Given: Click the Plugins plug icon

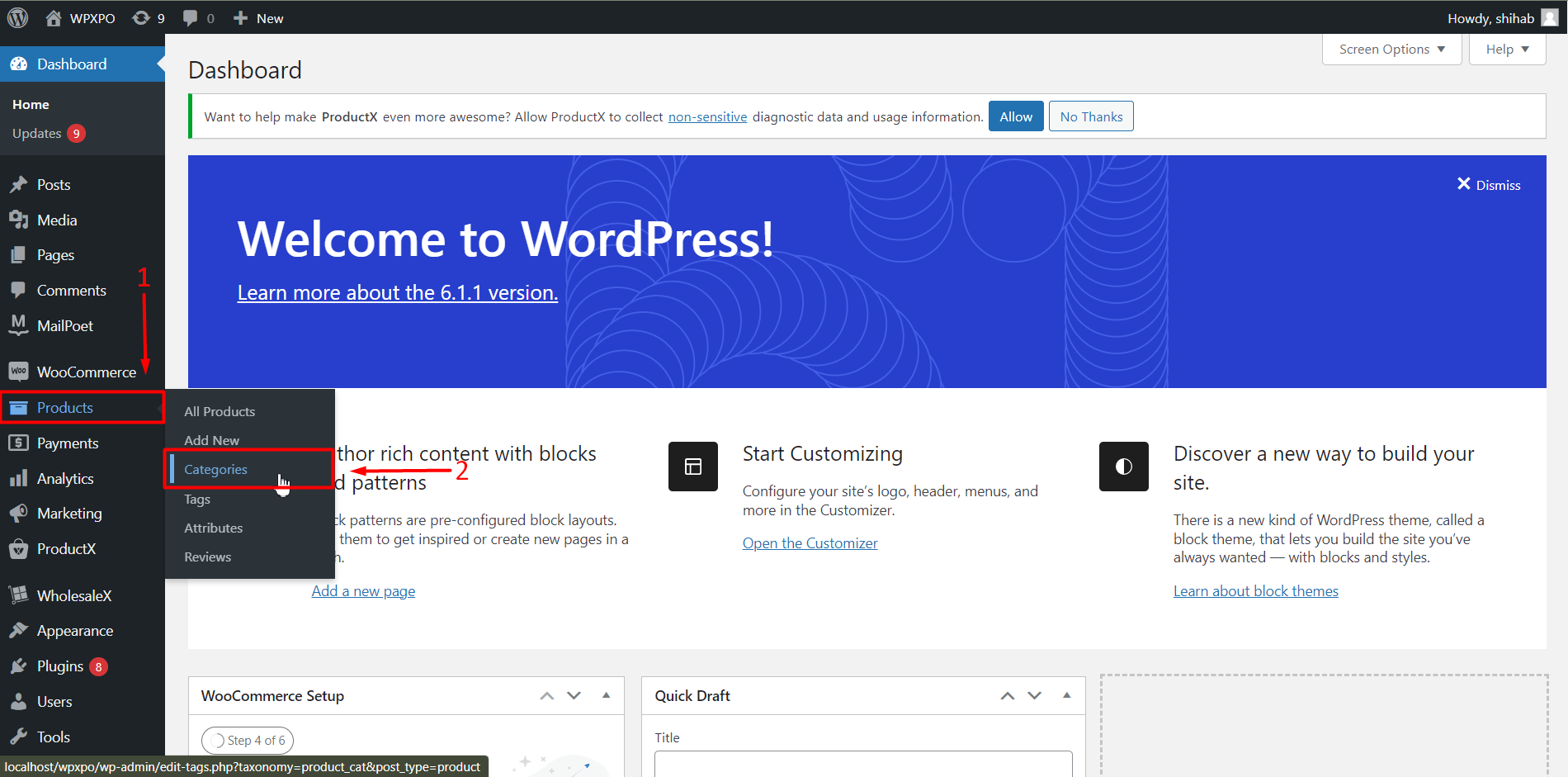Looking at the screenshot, I should pyautogui.click(x=18, y=666).
